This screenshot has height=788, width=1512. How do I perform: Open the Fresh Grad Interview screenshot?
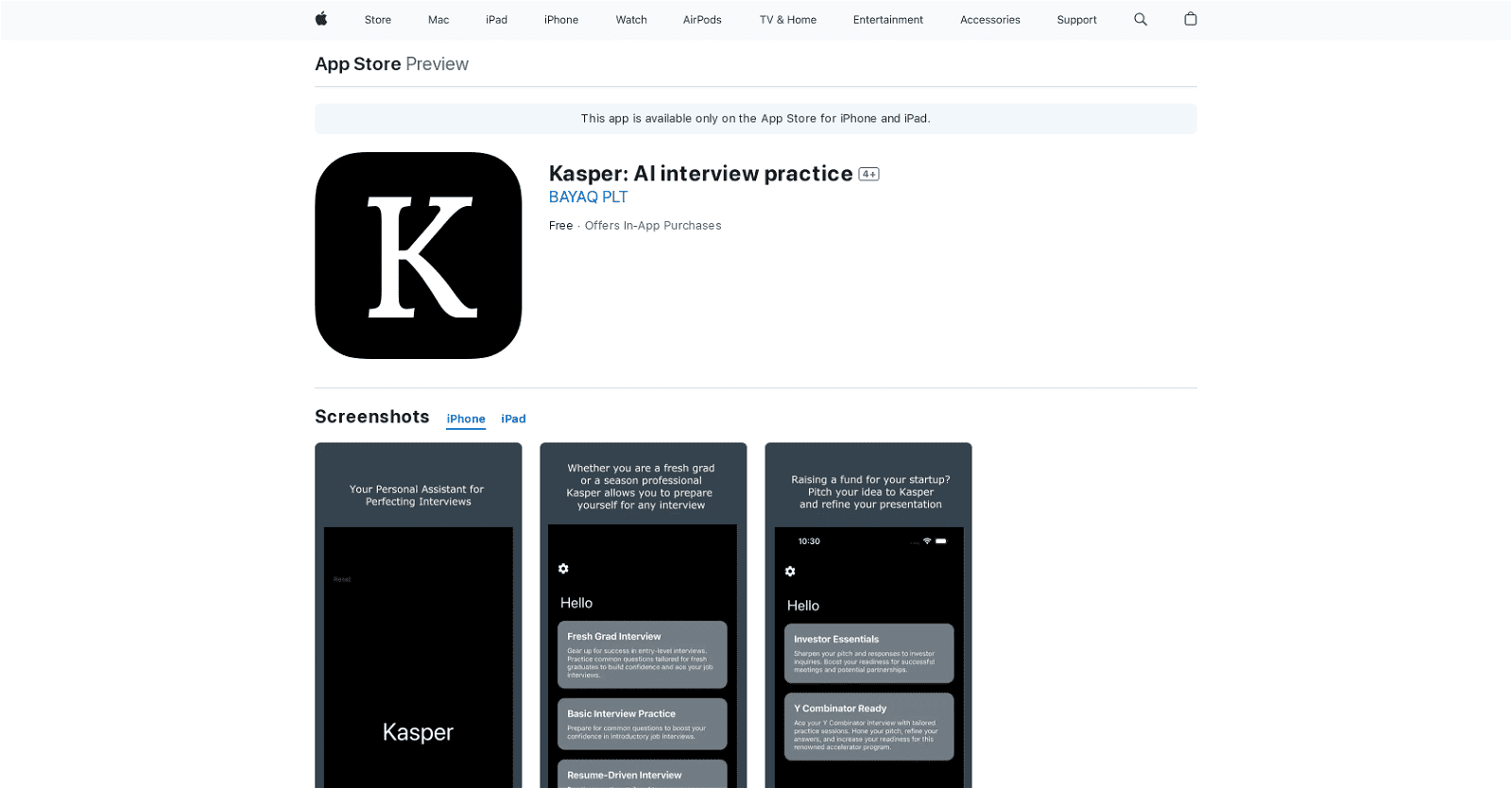644,615
